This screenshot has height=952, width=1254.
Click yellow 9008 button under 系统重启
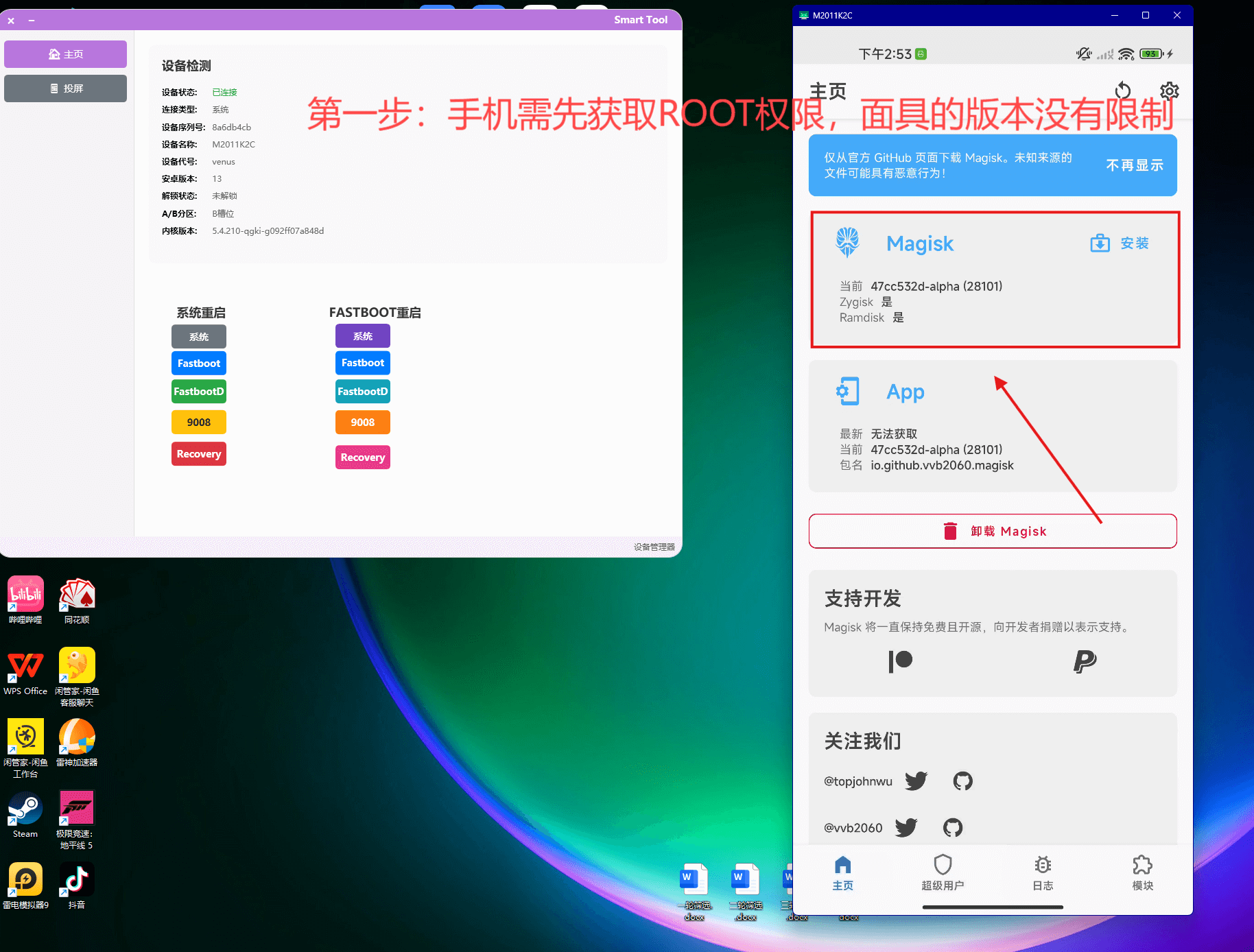199,423
